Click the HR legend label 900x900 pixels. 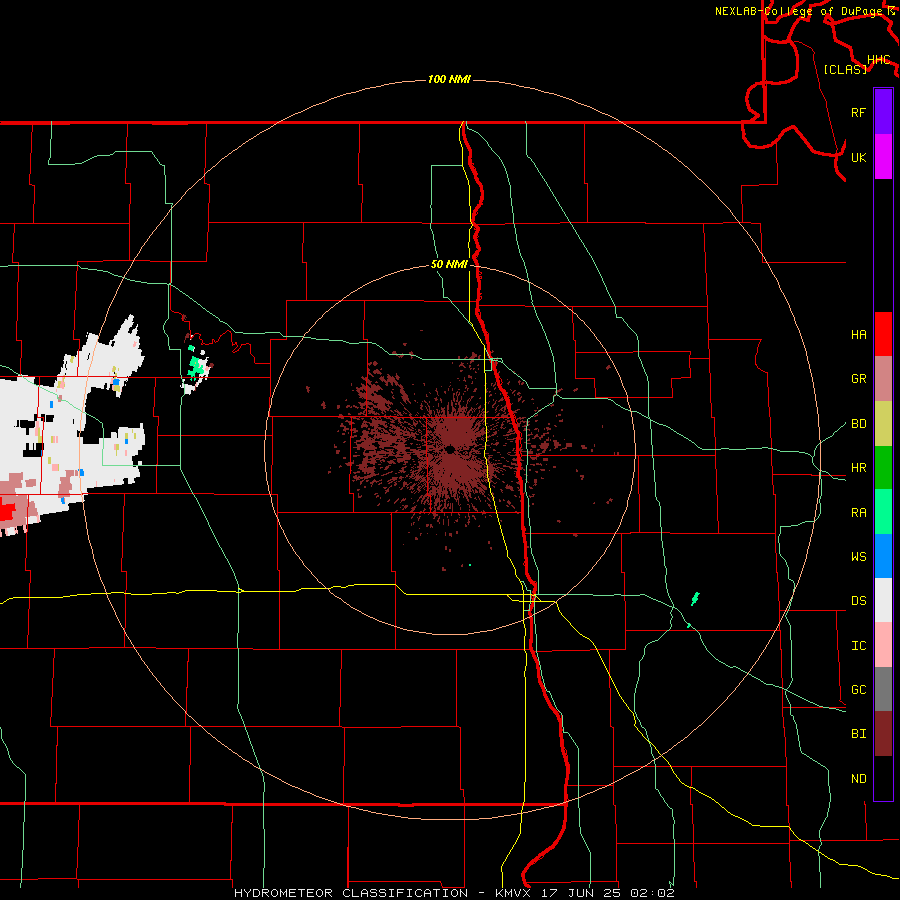coord(858,468)
